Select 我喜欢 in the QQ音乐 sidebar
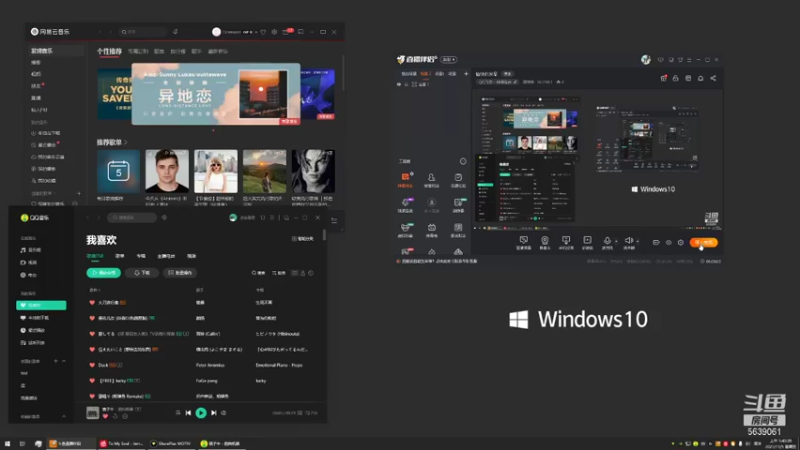The height and width of the screenshot is (450, 800). pyautogui.click(x=41, y=305)
